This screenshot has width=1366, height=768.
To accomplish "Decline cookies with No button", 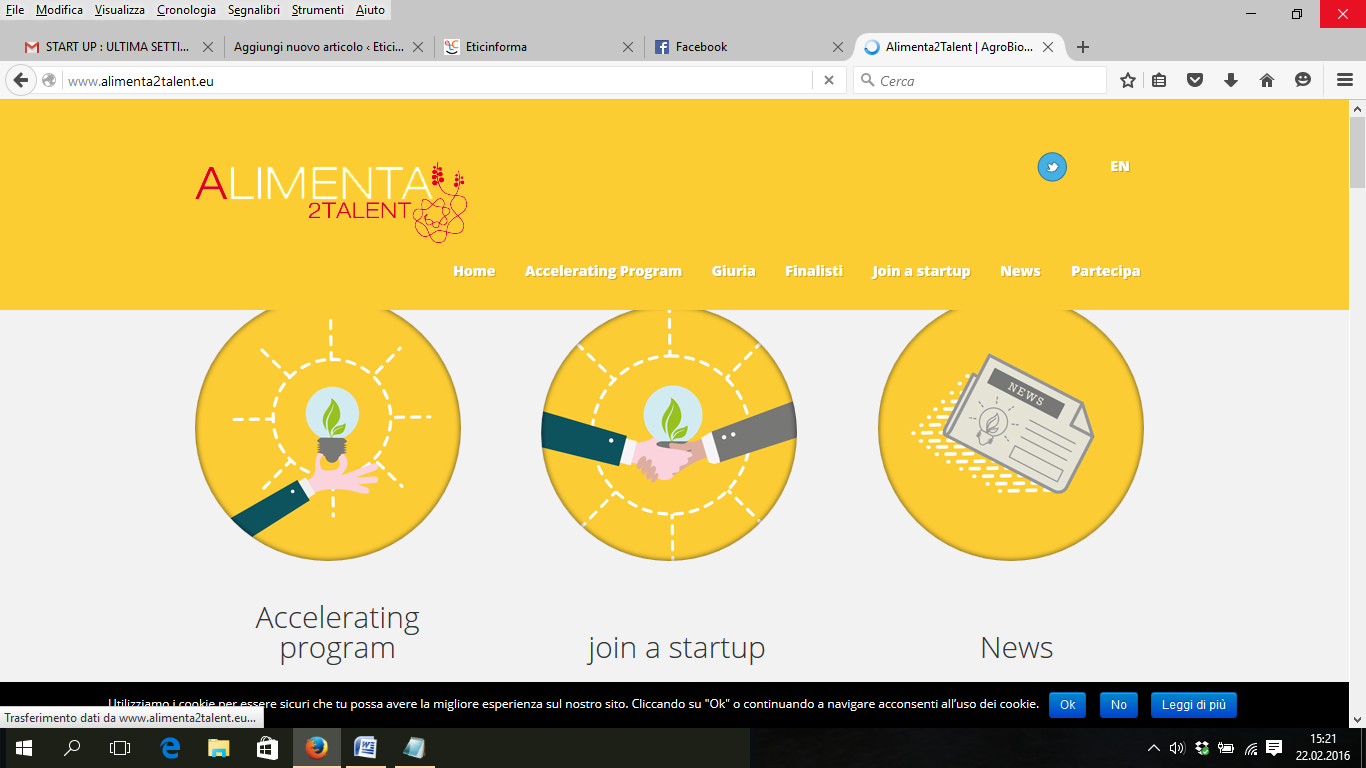I will coord(1118,705).
